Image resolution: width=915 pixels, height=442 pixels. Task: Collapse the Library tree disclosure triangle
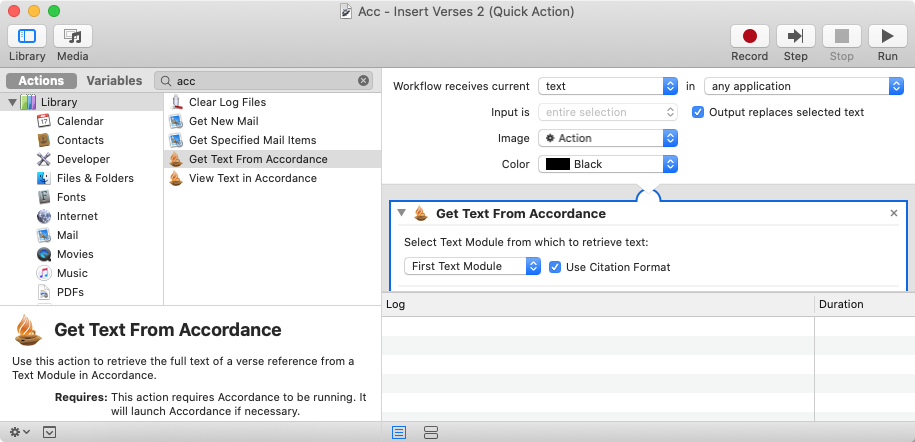coord(12,102)
